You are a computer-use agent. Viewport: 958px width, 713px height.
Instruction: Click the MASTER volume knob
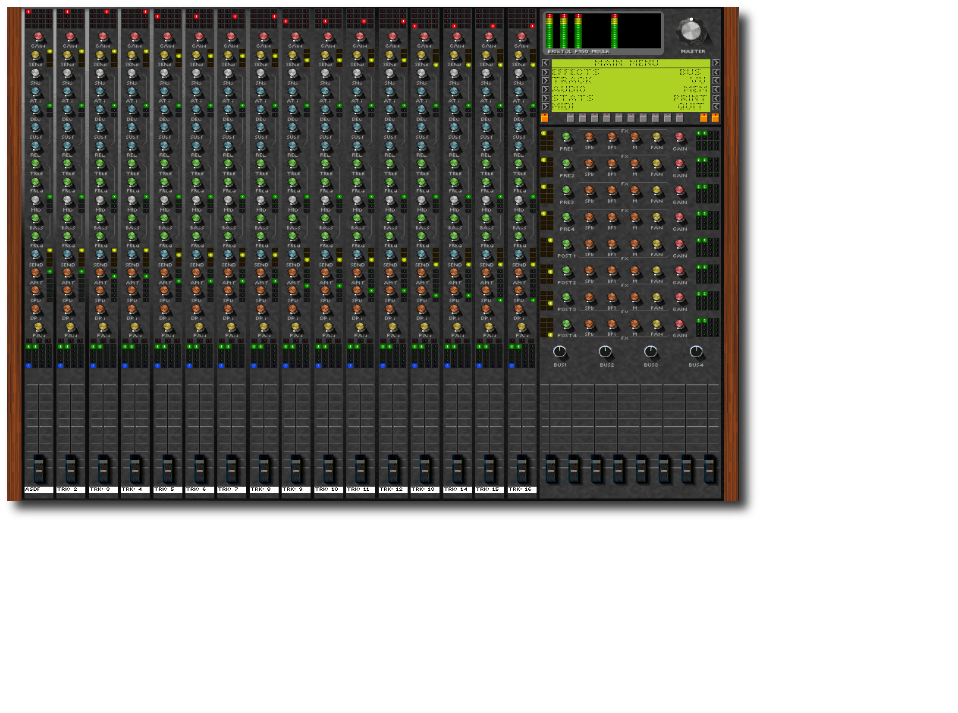pos(690,31)
